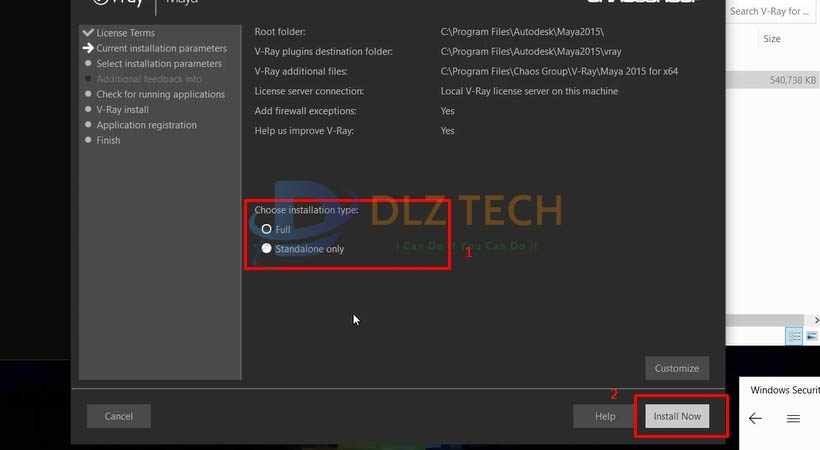Click the Add firewall exceptions label

pos(305,111)
